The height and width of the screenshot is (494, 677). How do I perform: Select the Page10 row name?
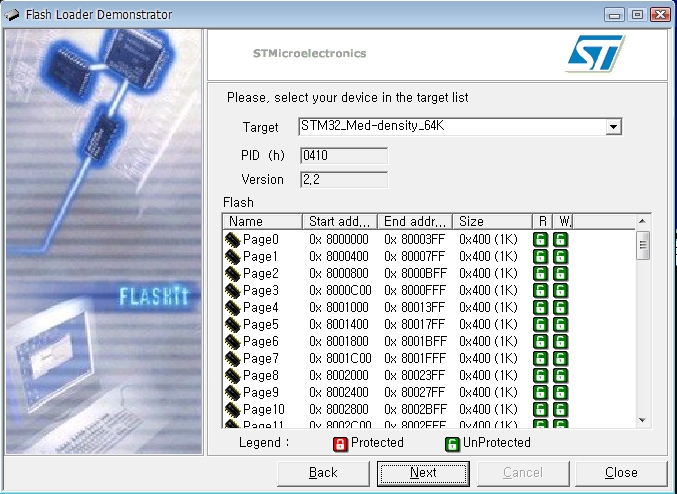coord(264,409)
